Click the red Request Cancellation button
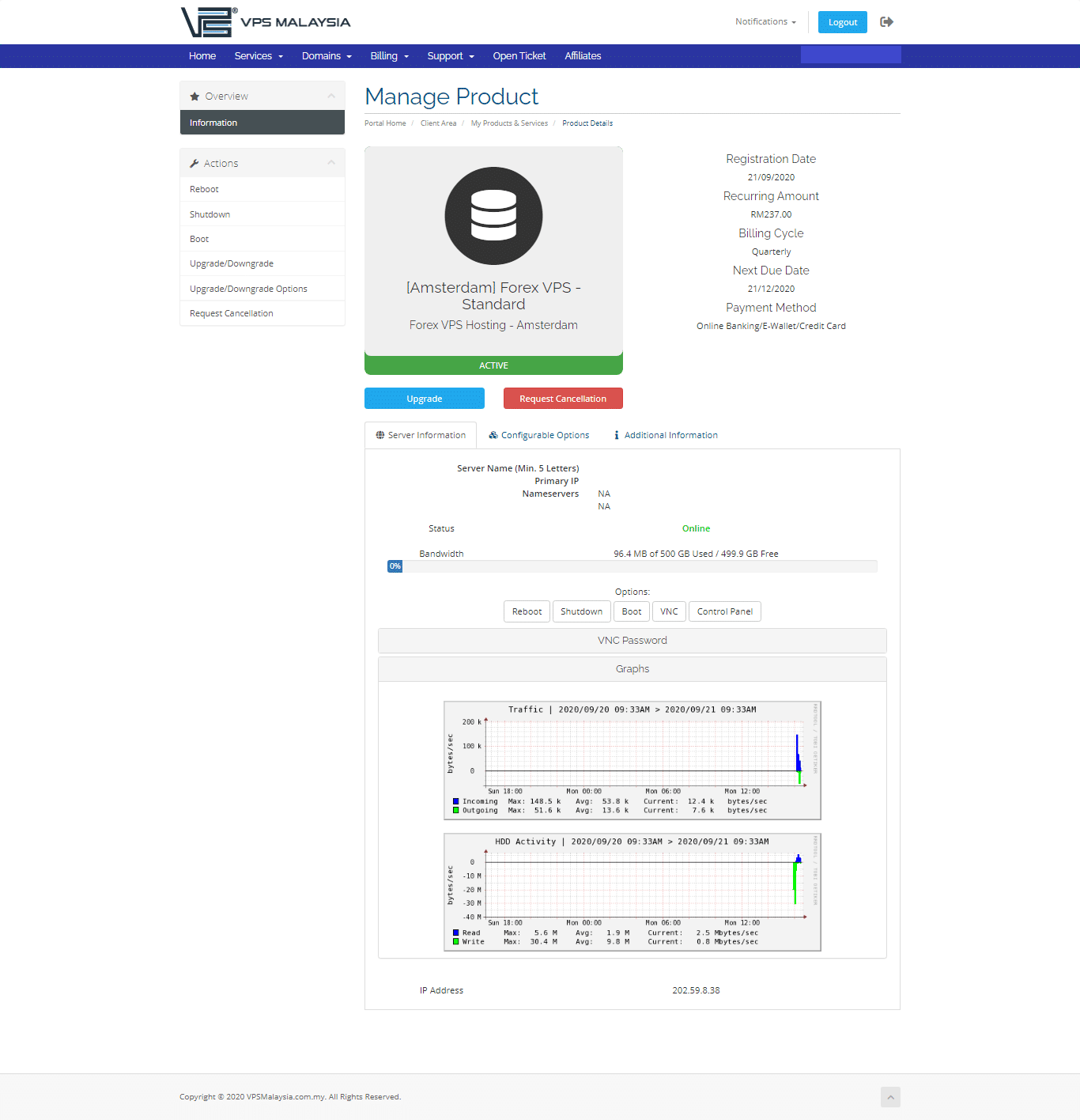The image size is (1080, 1120). tap(563, 399)
